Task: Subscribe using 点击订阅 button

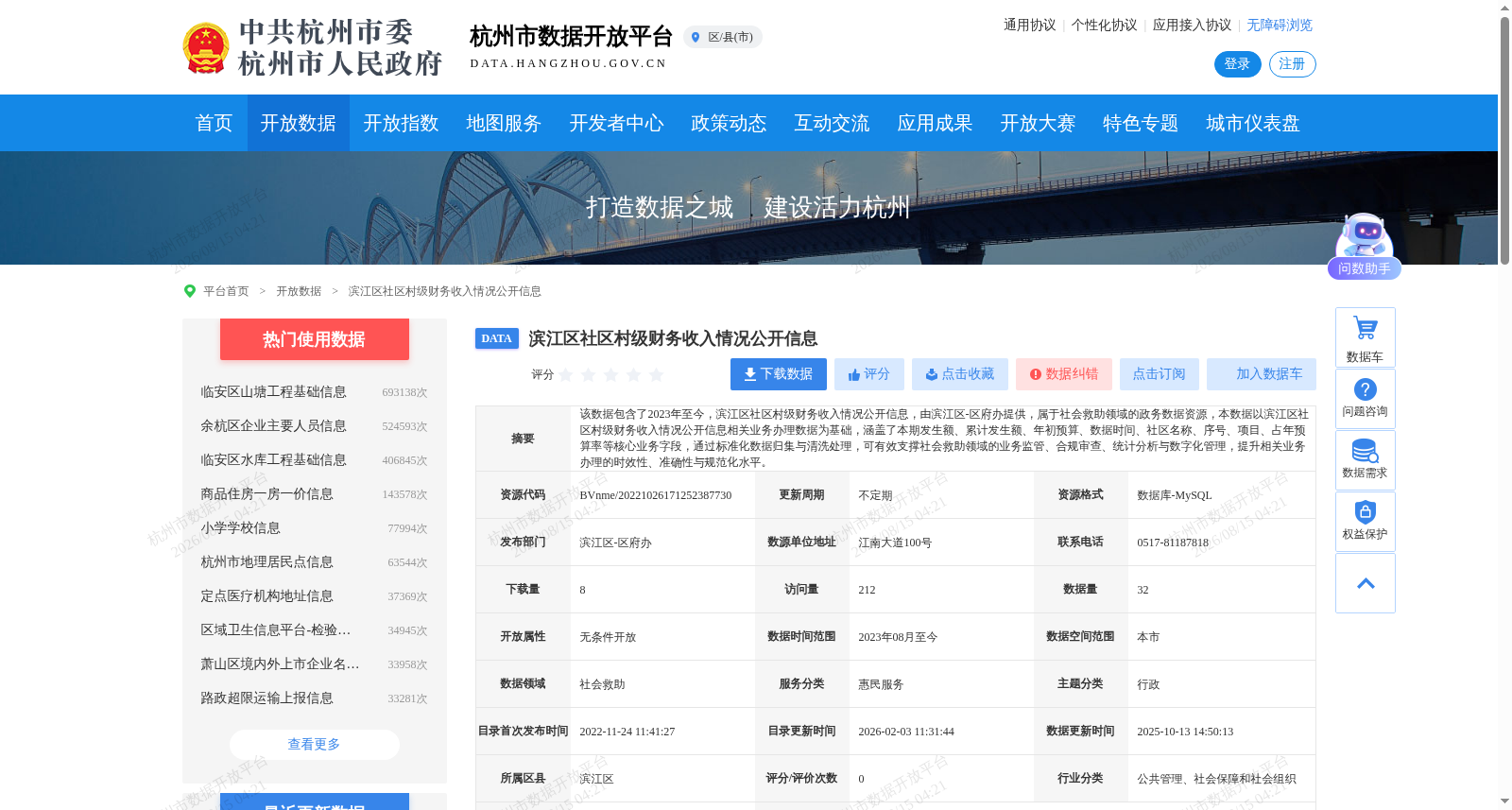Action: 1160,374
